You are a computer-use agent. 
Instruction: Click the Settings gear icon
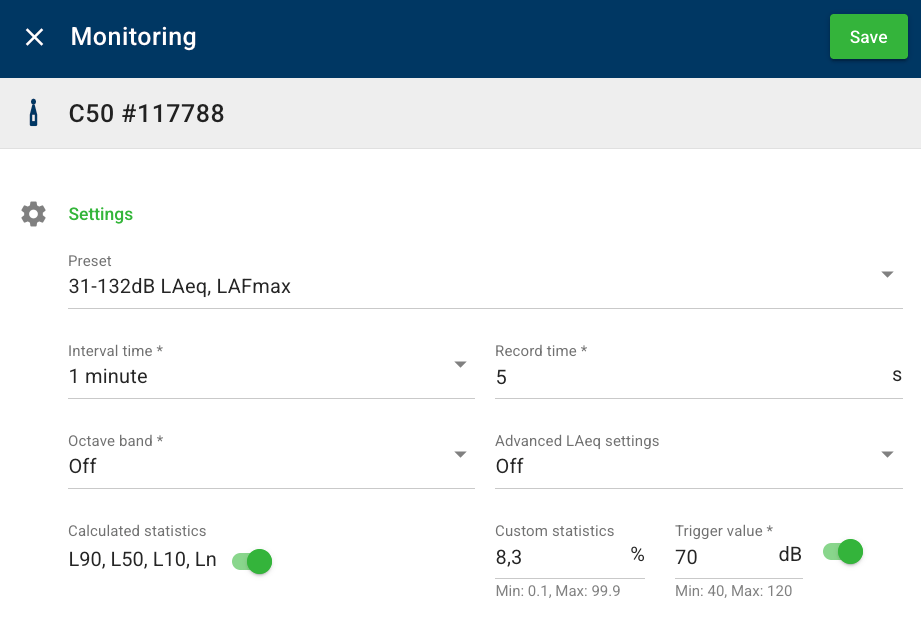pos(33,214)
